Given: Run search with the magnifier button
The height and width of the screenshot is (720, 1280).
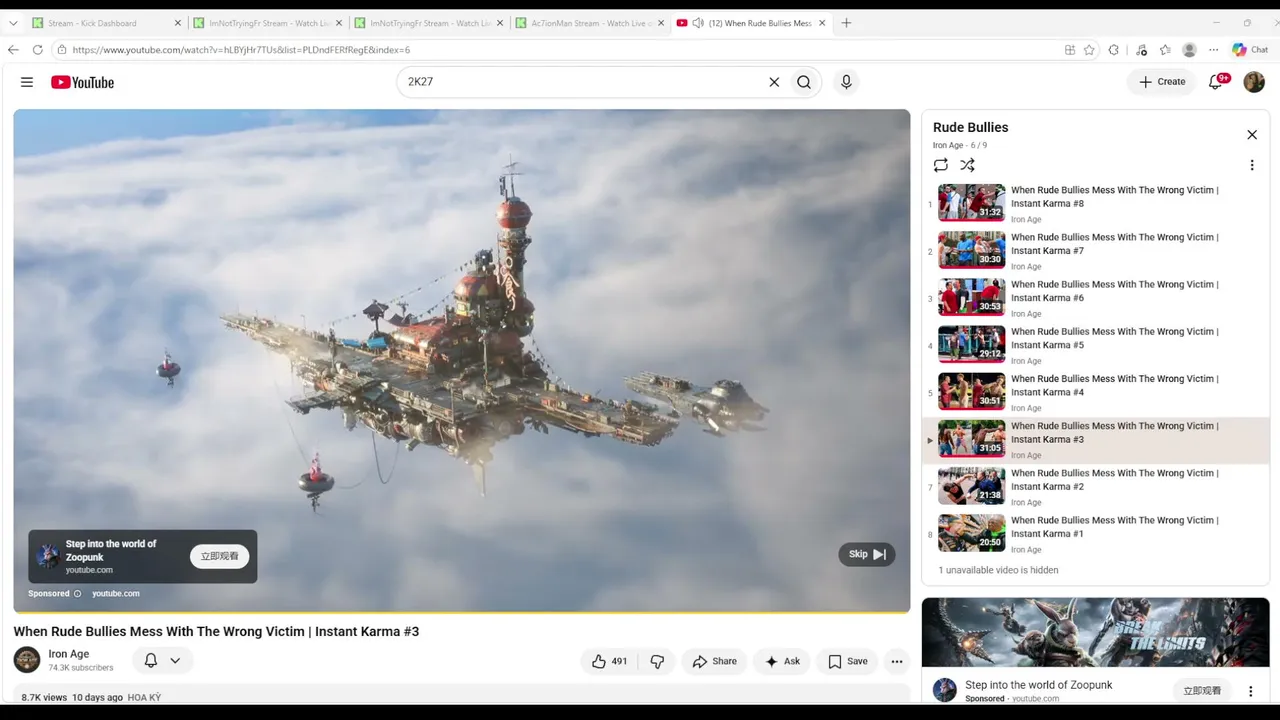Looking at the screenshot, I should tap(804, 82).
